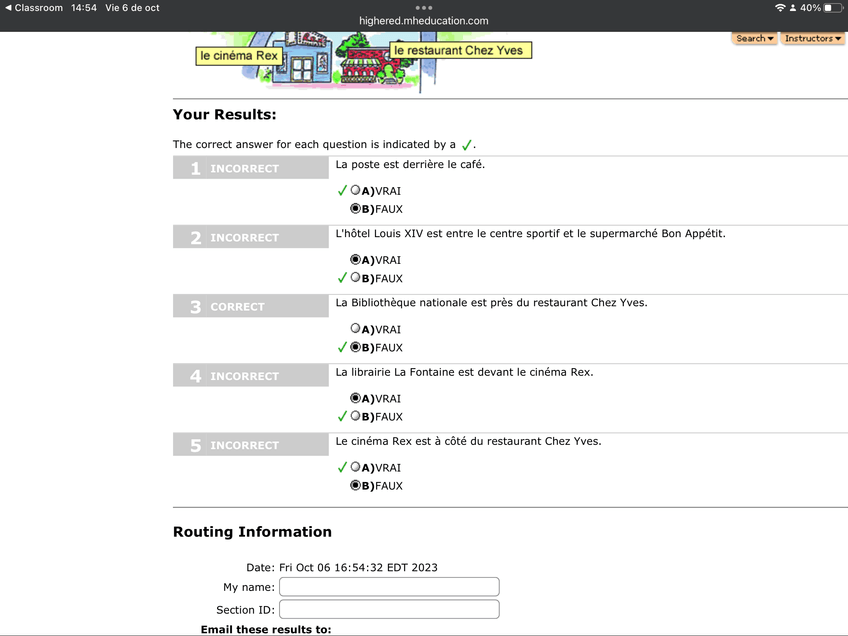The height and width of the screenshot is (636, 848).
Task: Set VRAI for question 5 about le cinéma Rex
Action: (x=355, y=467)
